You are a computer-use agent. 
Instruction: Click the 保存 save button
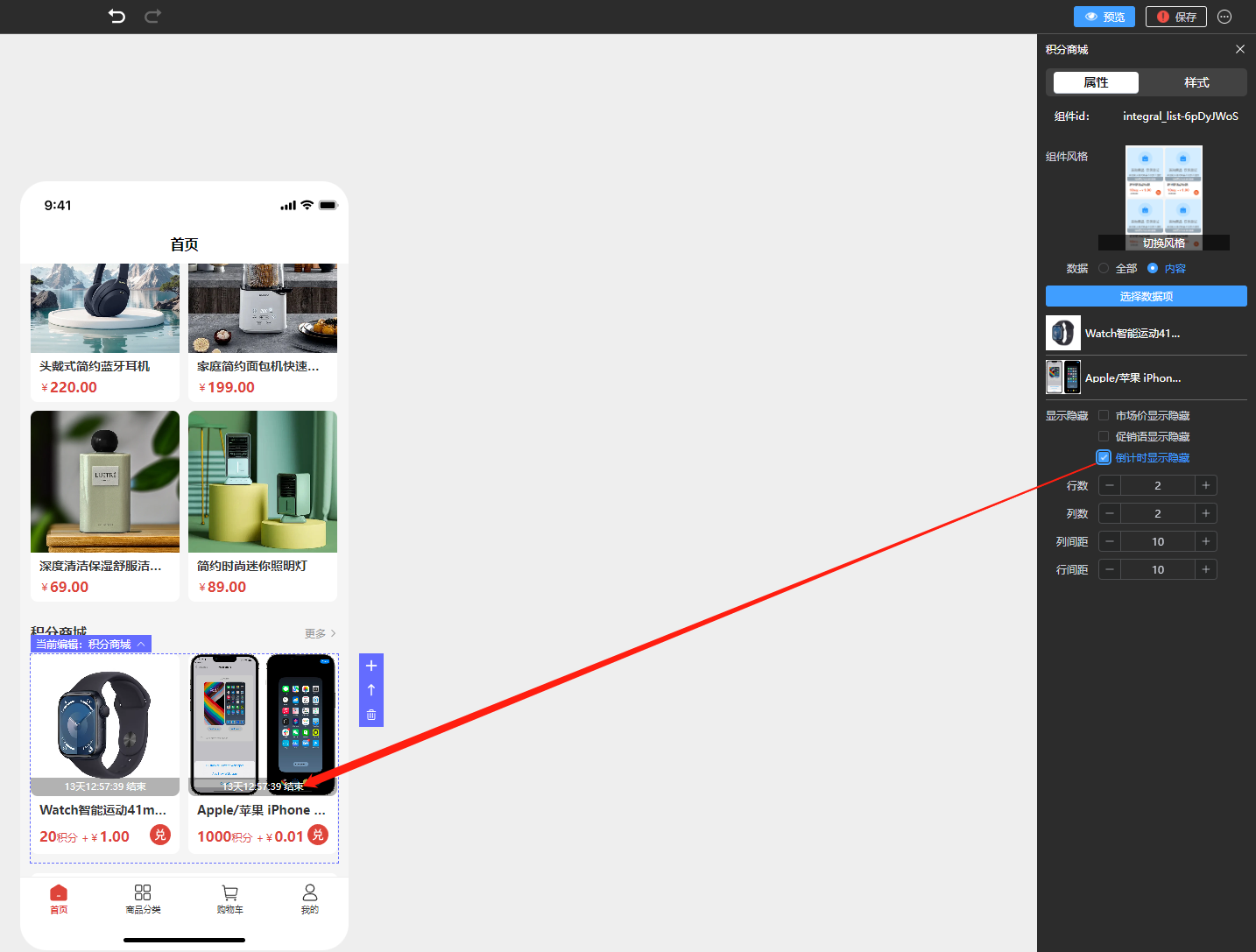(1176, 17)
